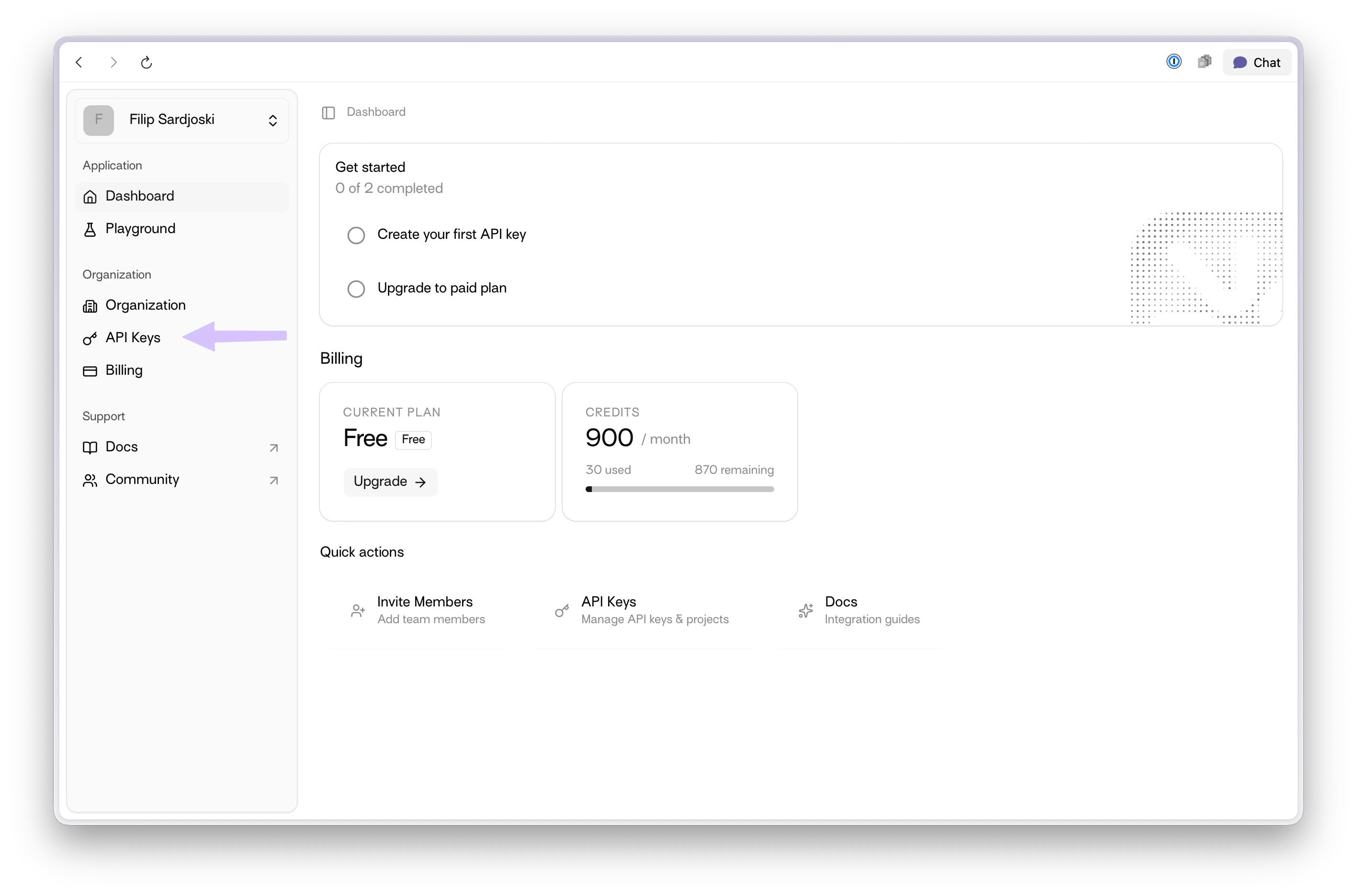Open the Docs quick action card
This screenshot has height=896, width=1357.
(859, 610)
